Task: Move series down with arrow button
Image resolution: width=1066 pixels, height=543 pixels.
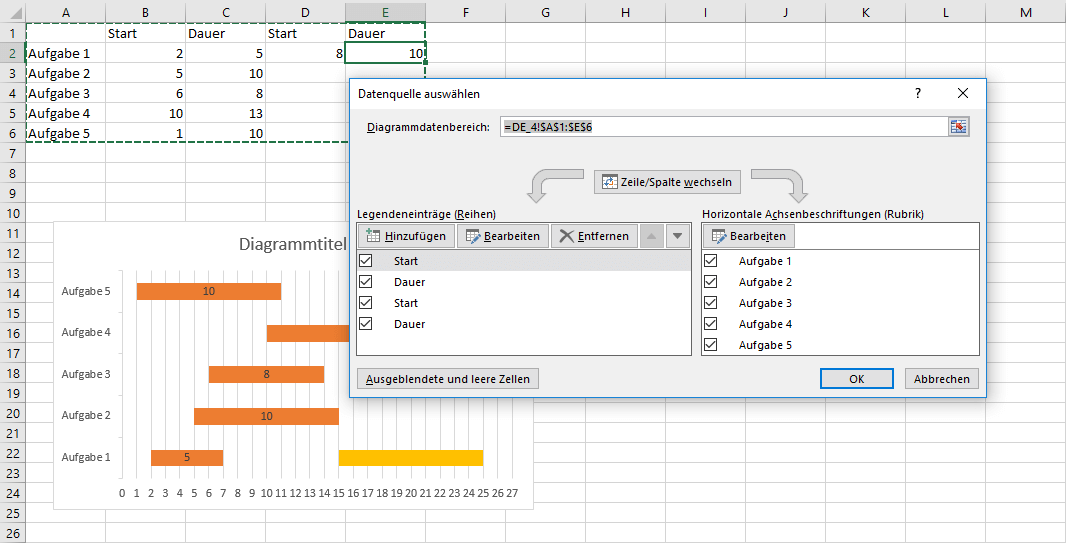Action: (x=677, y=237)
